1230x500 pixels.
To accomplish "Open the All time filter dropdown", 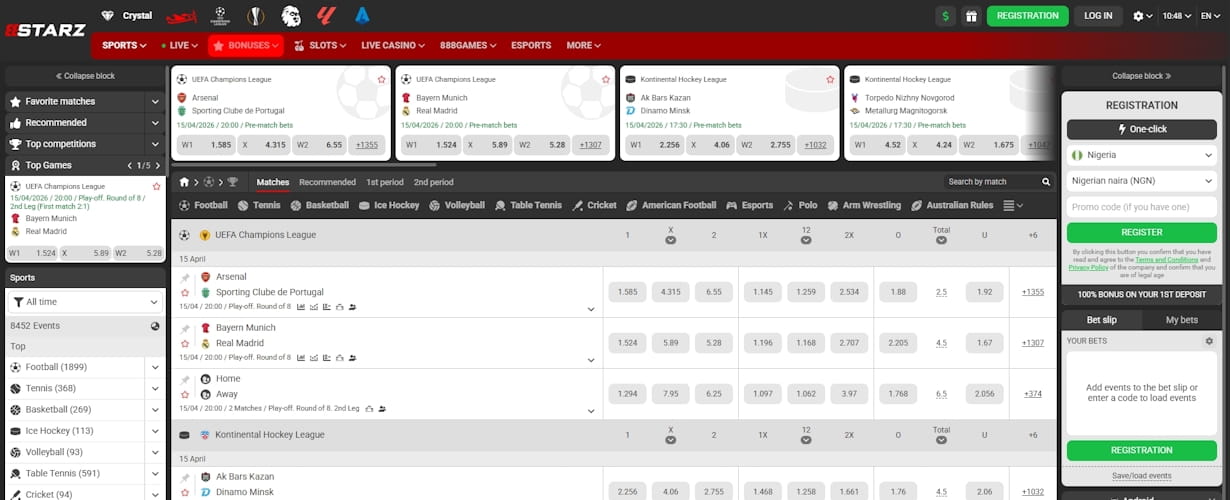I will (85, 301).
